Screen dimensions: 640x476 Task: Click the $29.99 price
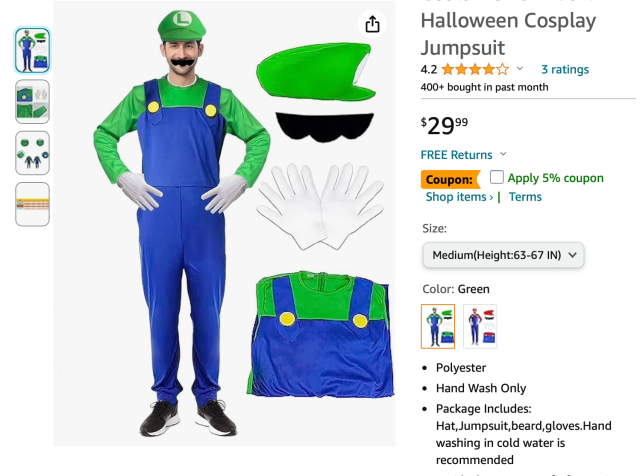pos(444,125)
